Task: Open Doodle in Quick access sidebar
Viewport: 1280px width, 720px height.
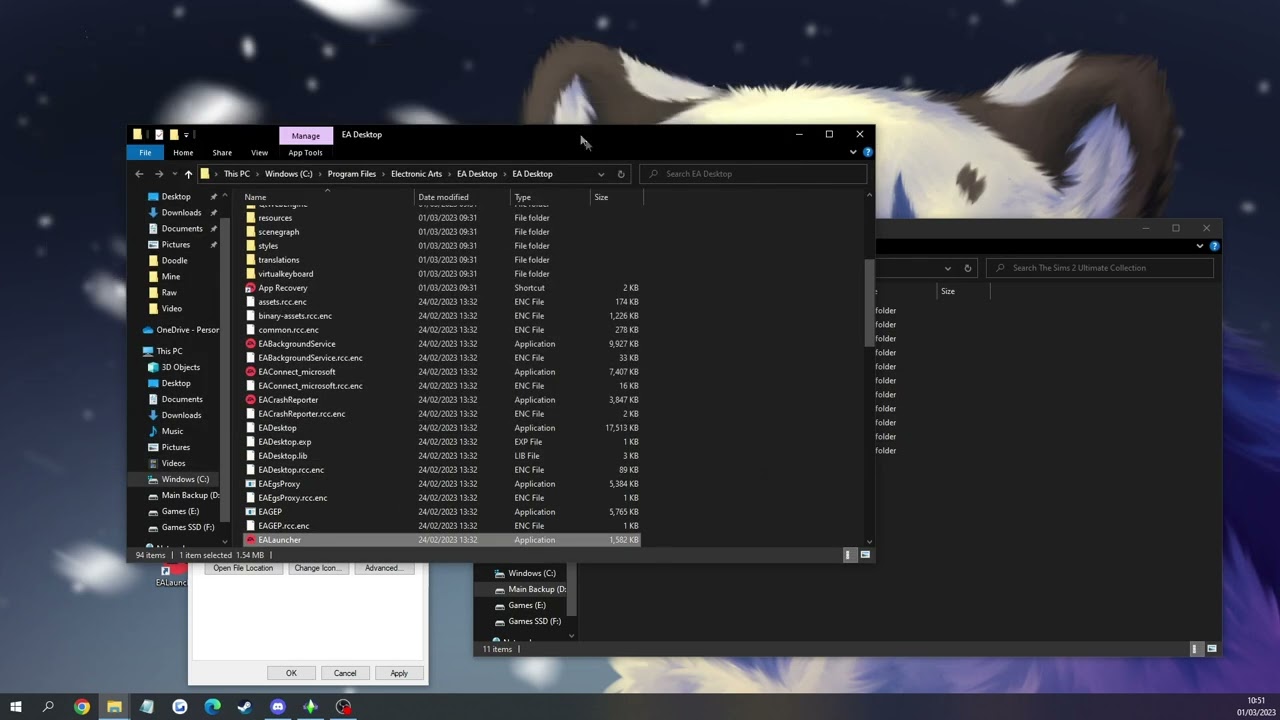Action: tap(174, 261)
